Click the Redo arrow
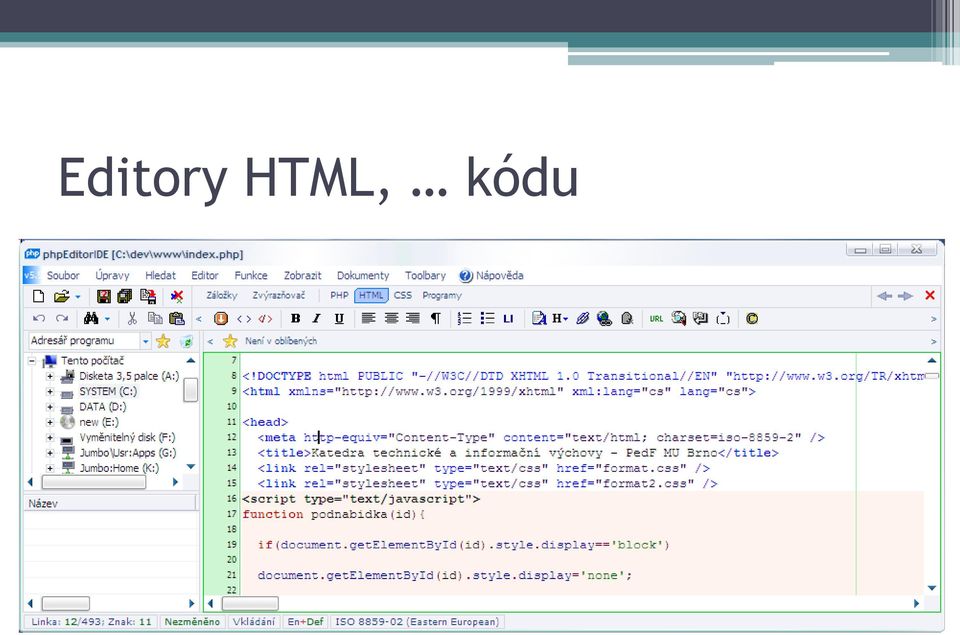960x635 pixels. pyautogui.click(x=62, y=318)
